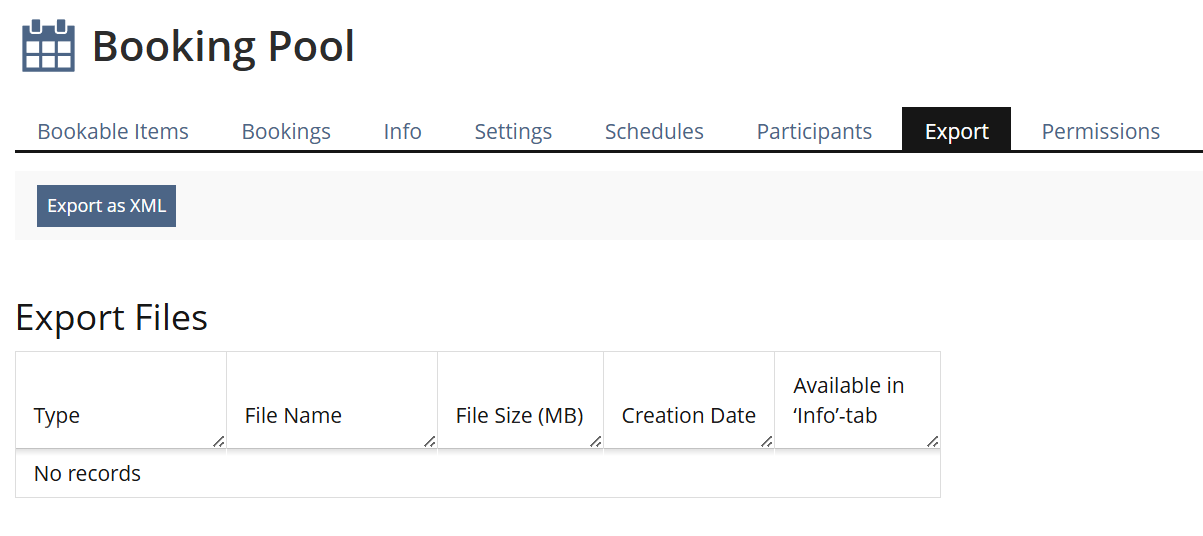Open the Permissions tab
The width and height of the screenshot is (1203, 536).
tap(1100, 131)
